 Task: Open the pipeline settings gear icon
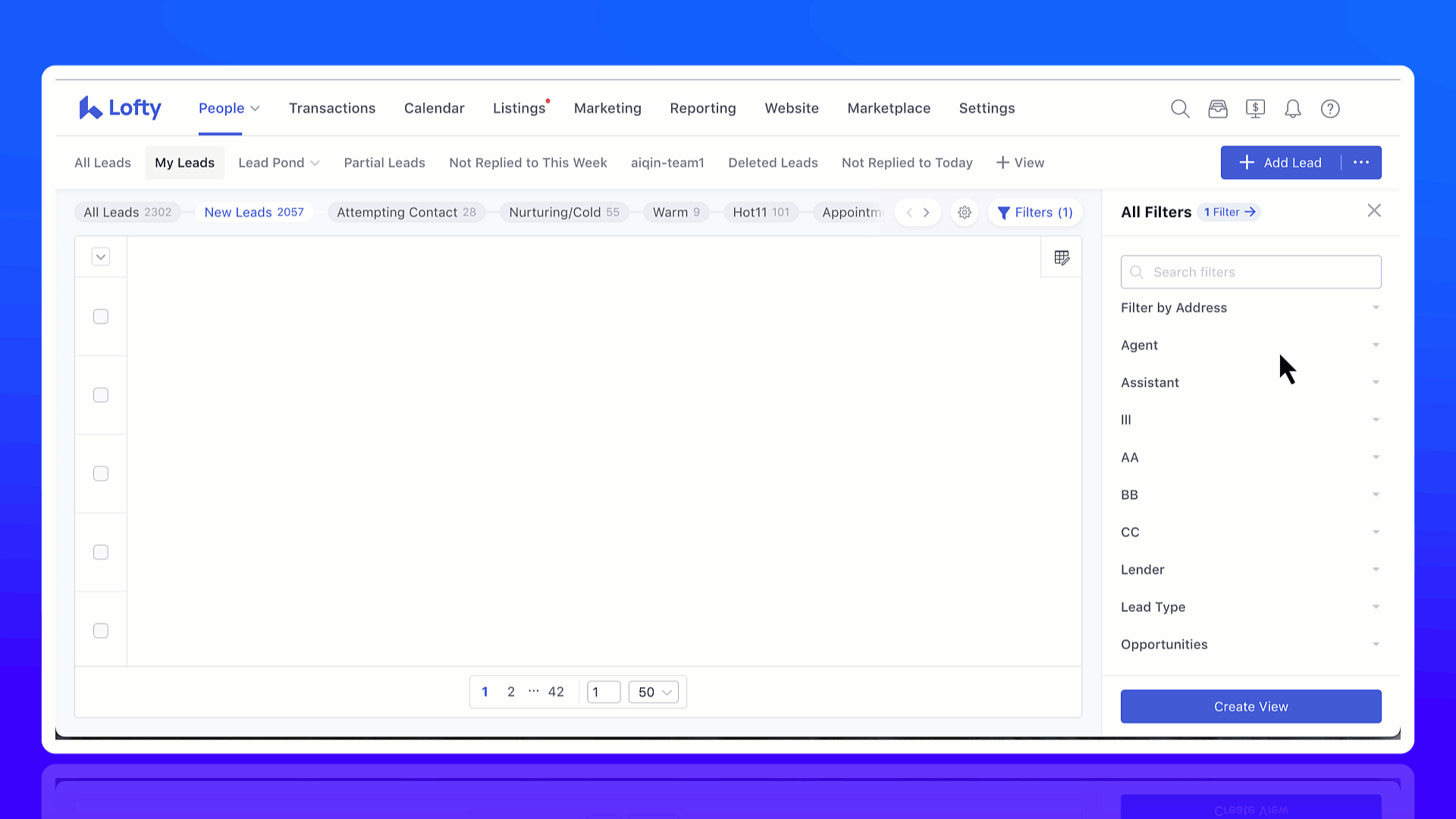965,212
